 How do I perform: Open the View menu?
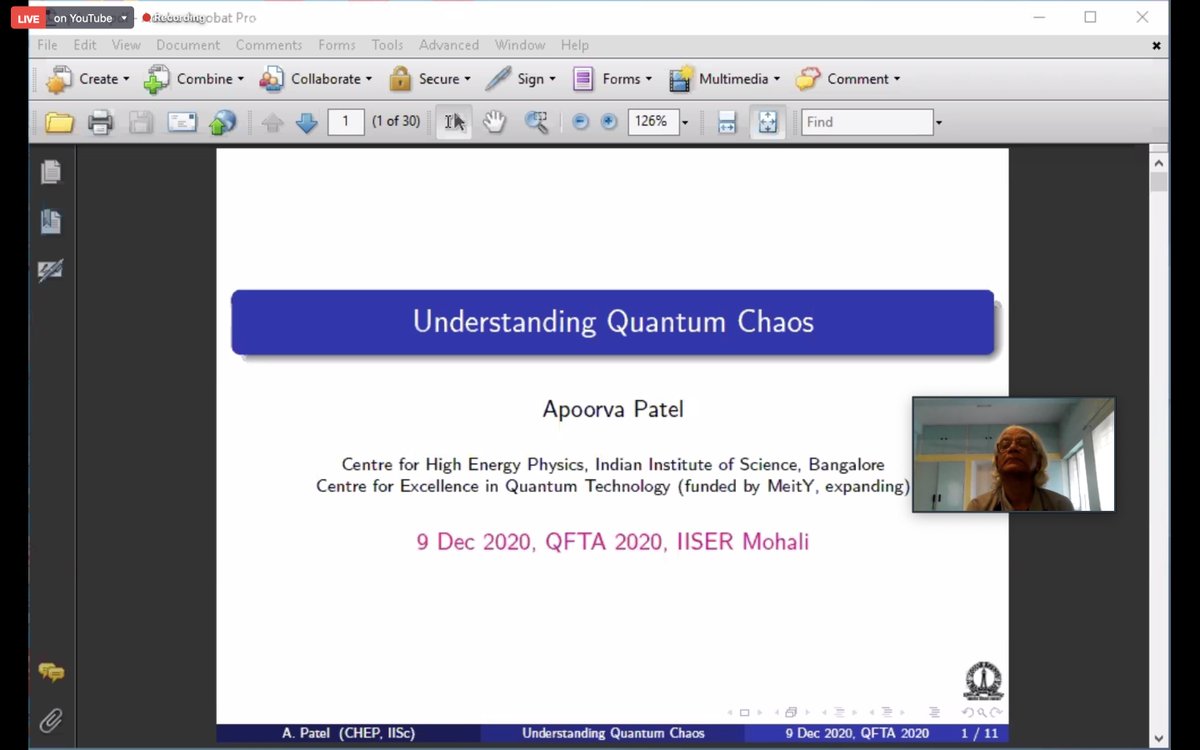tap(126, 45)
